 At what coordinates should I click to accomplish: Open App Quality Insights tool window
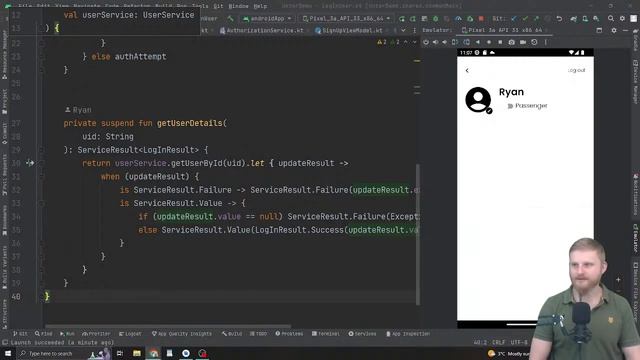(182, 334)
